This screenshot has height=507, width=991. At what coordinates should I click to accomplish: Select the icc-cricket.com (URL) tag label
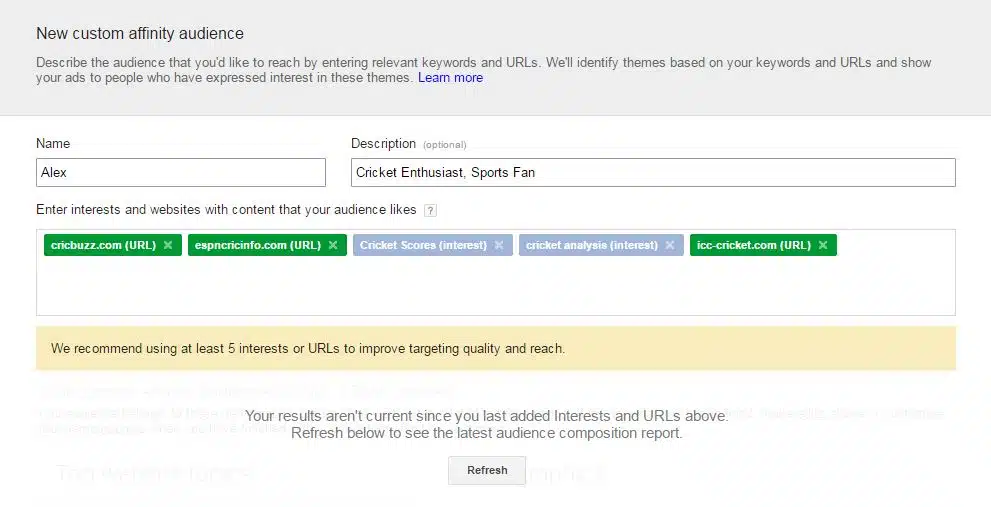pyautogui.click(x=754, y=245)
